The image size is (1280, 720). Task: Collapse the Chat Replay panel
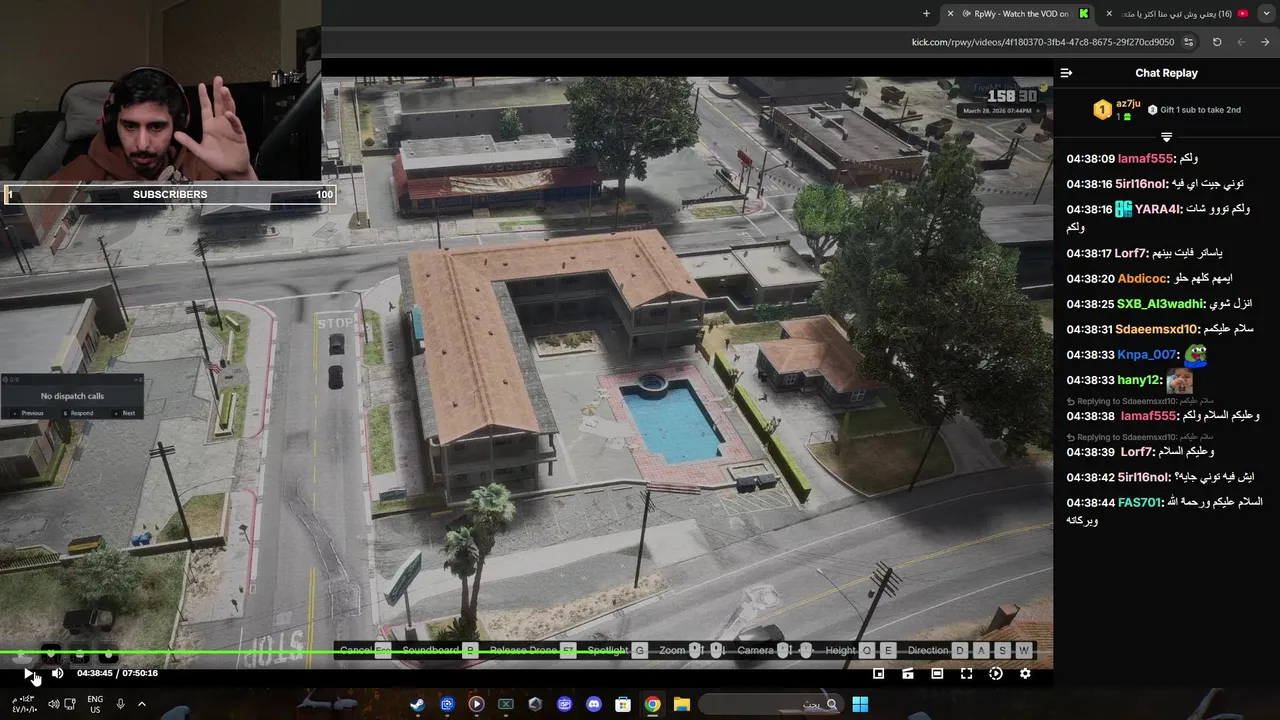(x=1066, y=73)
